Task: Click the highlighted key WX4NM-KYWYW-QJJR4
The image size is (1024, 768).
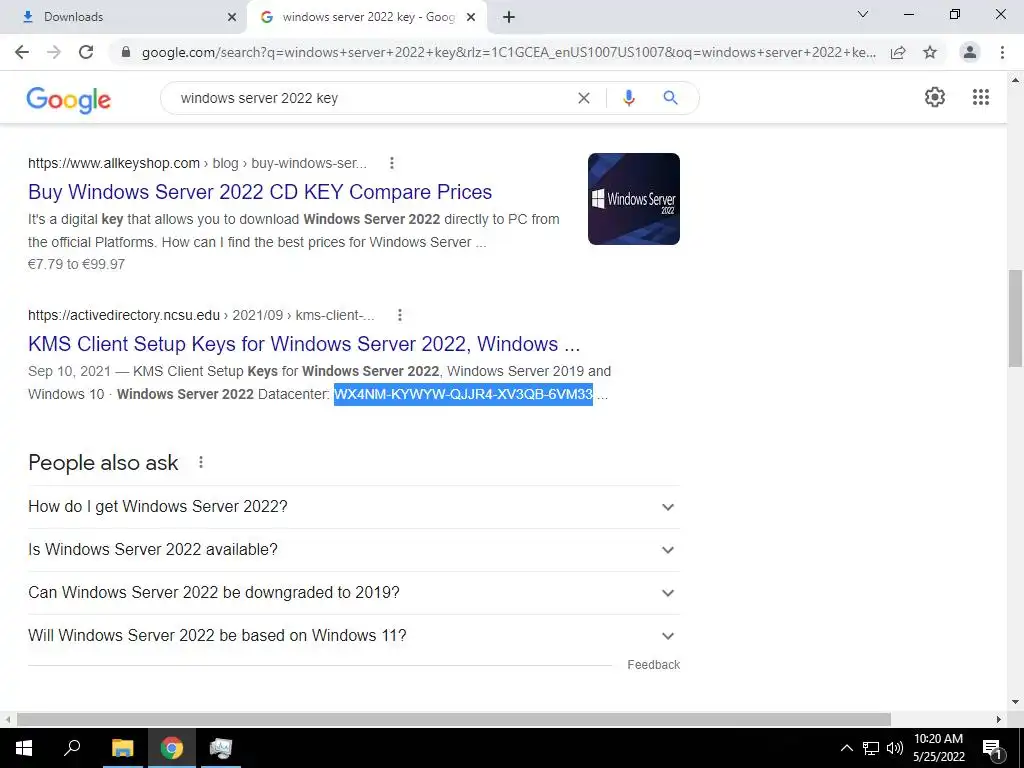Action: [464, 394]
